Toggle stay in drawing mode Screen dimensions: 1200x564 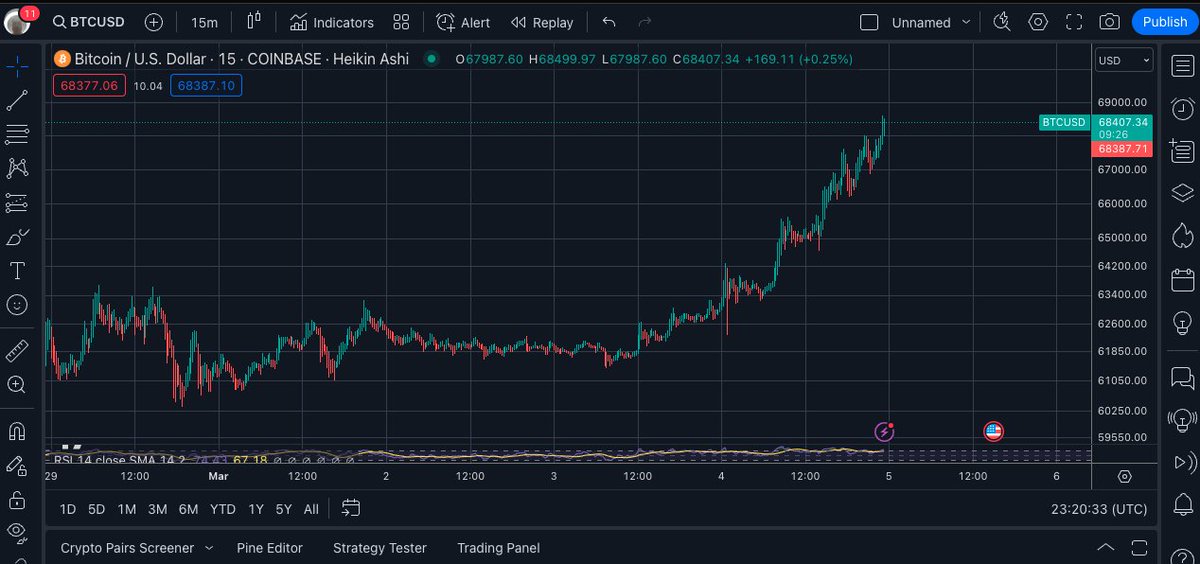17,465
